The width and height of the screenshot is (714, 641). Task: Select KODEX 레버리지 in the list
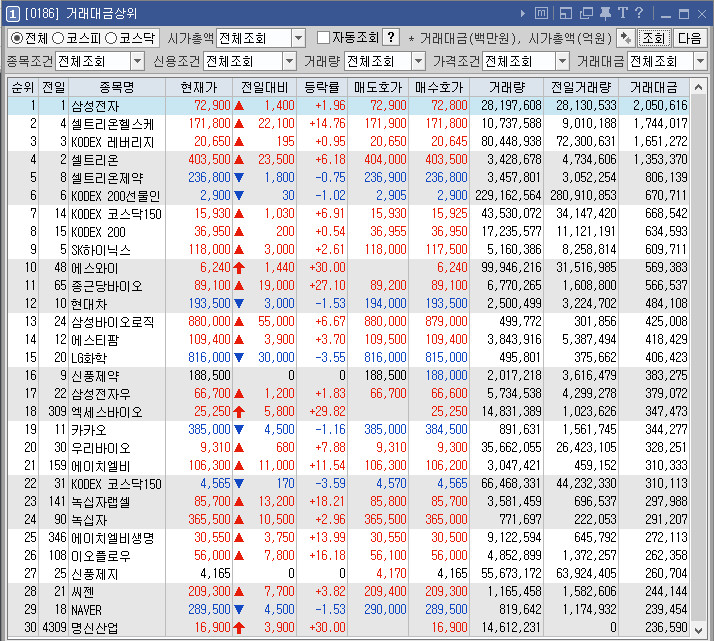point(348,142)
